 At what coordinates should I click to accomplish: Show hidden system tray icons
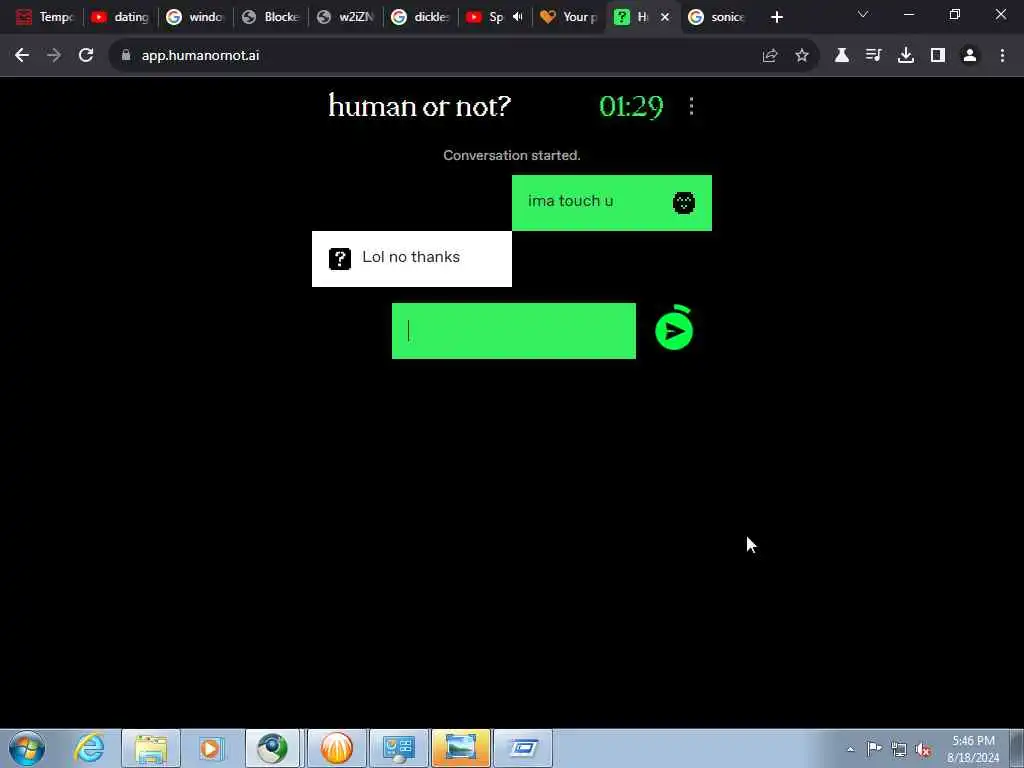pyautogui.click(x=850, y=749)
